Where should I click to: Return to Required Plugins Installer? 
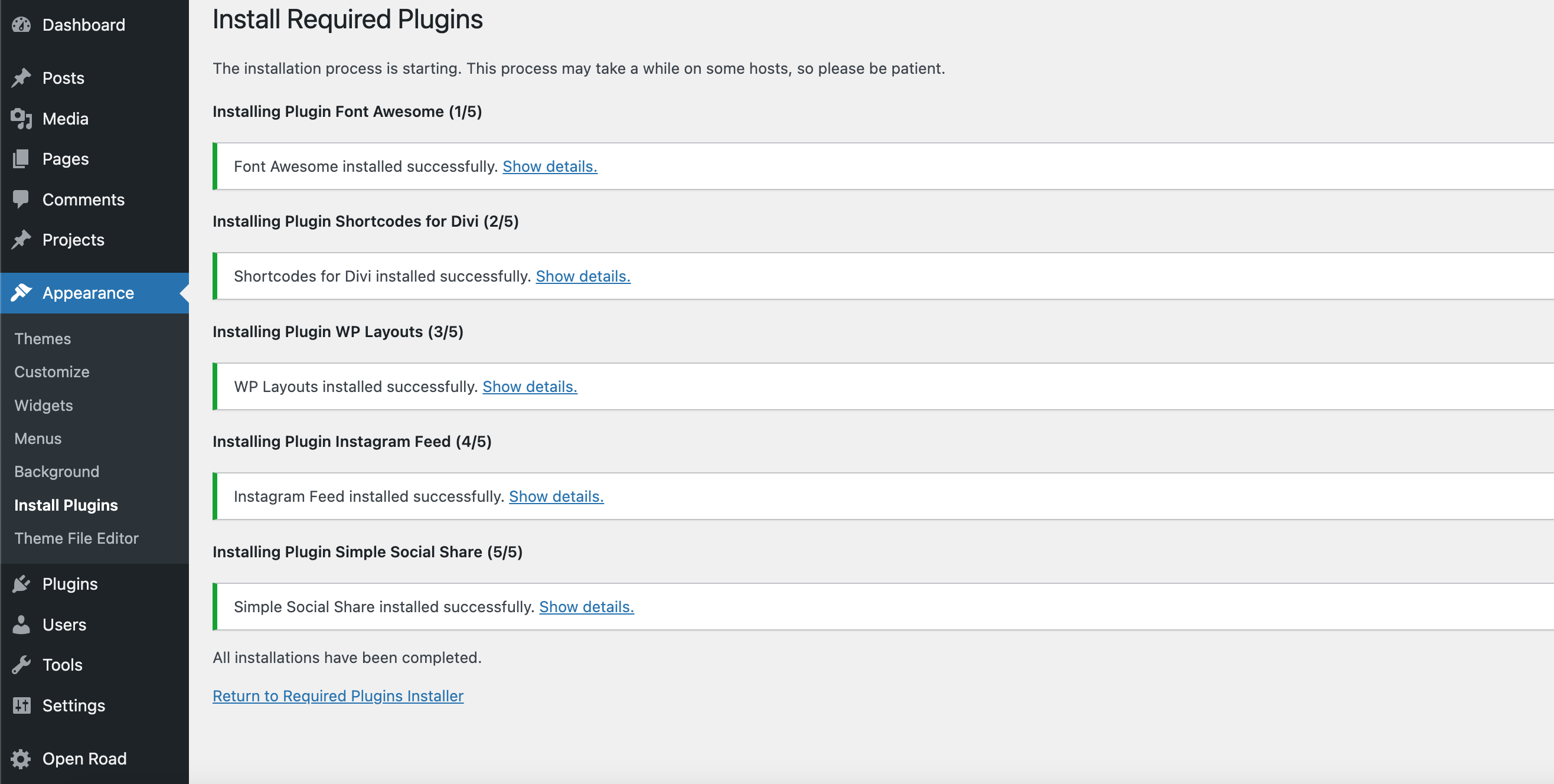click(338, 696)
